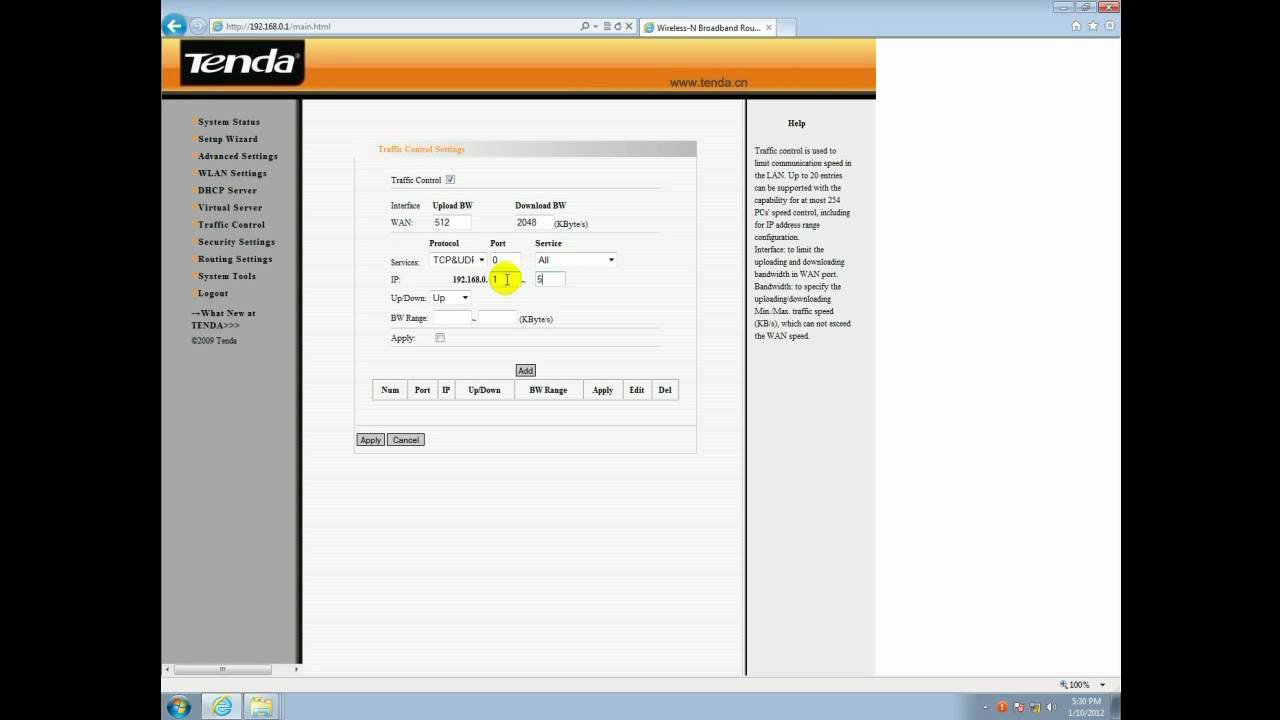Click the IP range end field
Screen dimensions: 1280x720
pos(550,279)
